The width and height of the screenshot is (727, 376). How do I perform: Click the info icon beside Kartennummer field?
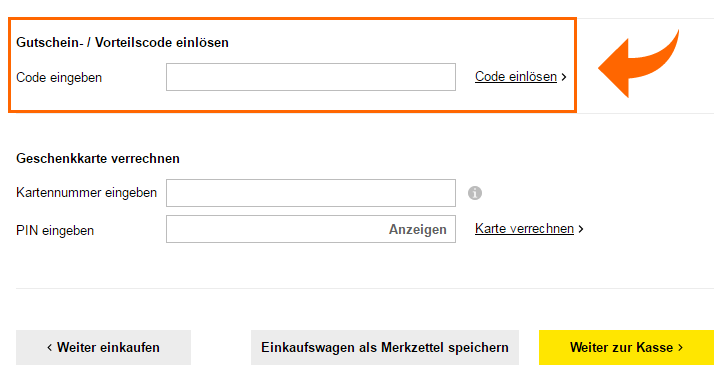(x=475, y=193)
